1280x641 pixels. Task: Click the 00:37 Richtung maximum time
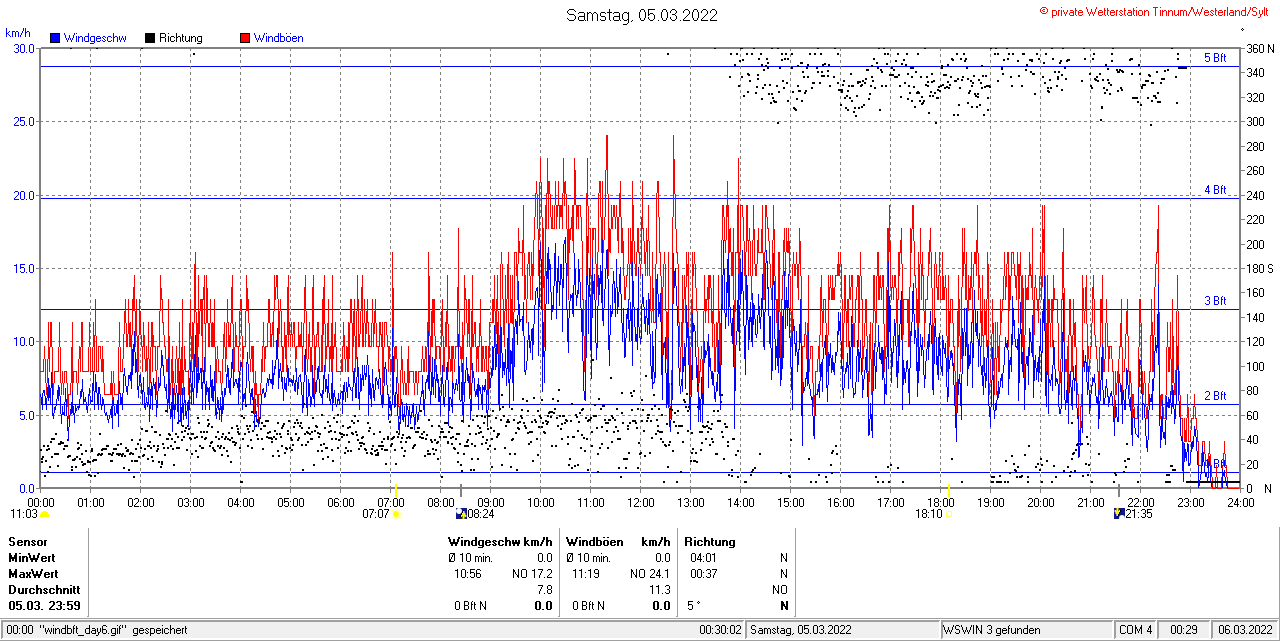(703, 574)
